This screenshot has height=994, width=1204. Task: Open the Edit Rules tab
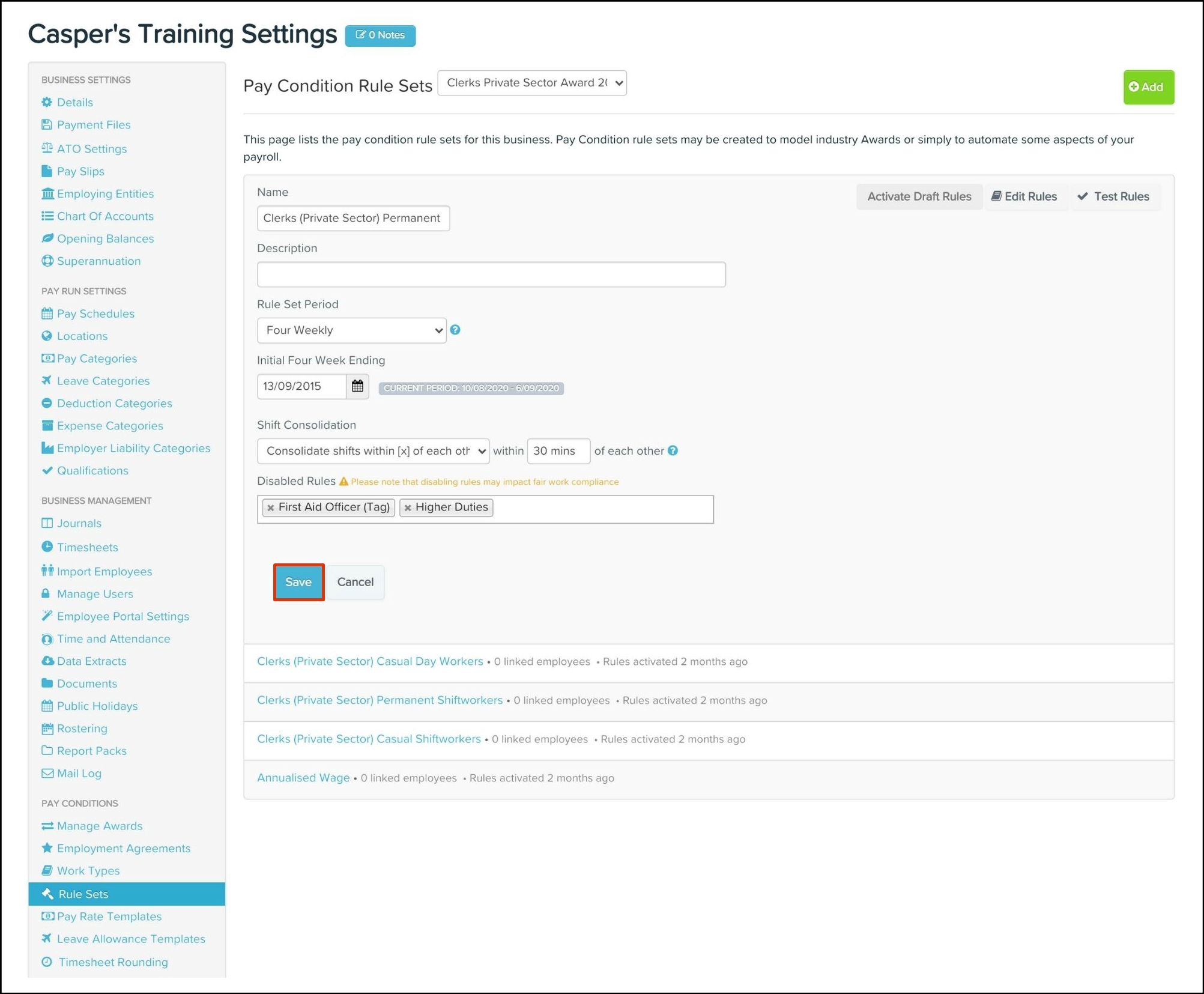pos(1024,196)
